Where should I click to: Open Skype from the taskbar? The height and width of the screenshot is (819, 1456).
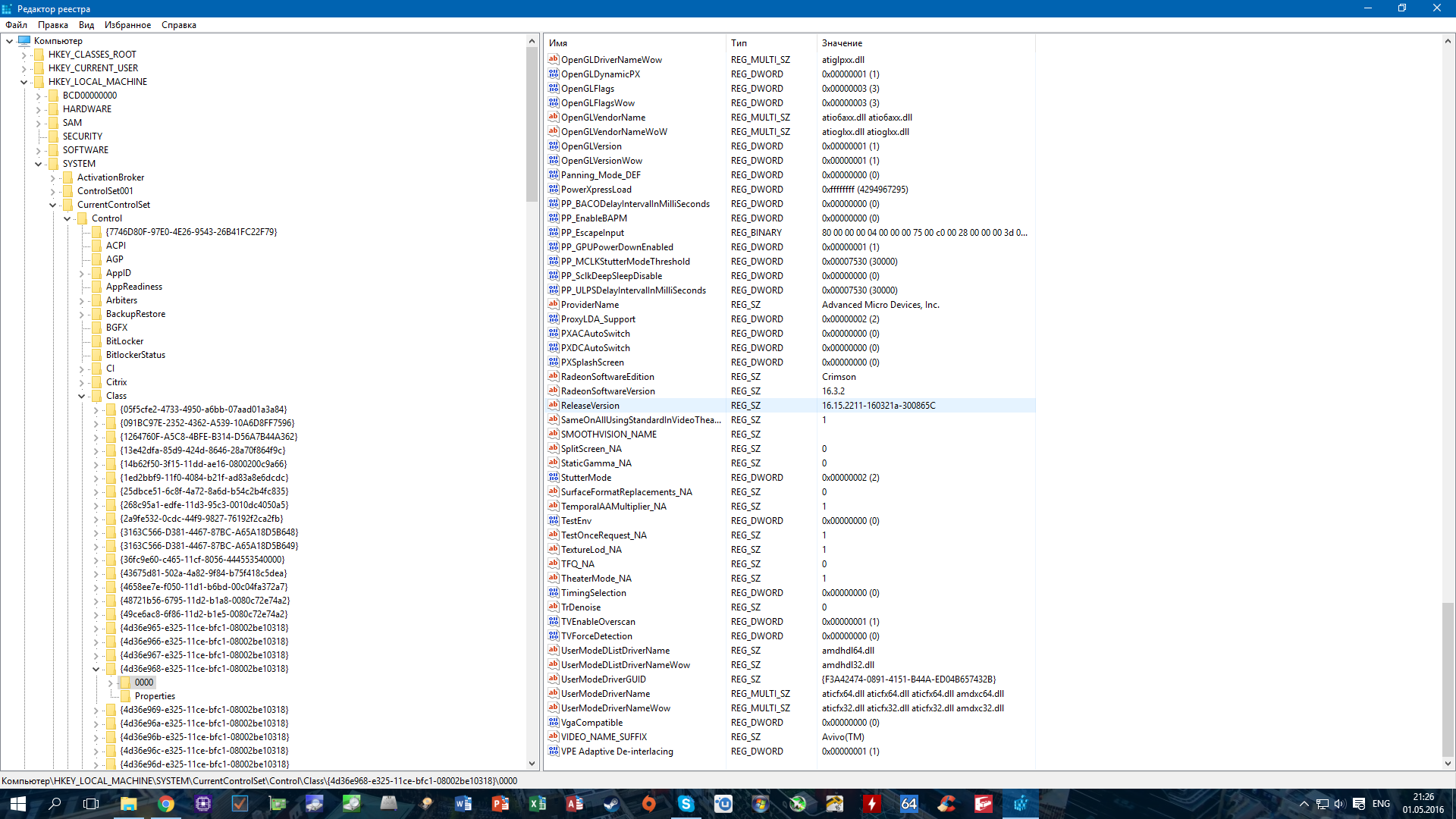(686, 804)
